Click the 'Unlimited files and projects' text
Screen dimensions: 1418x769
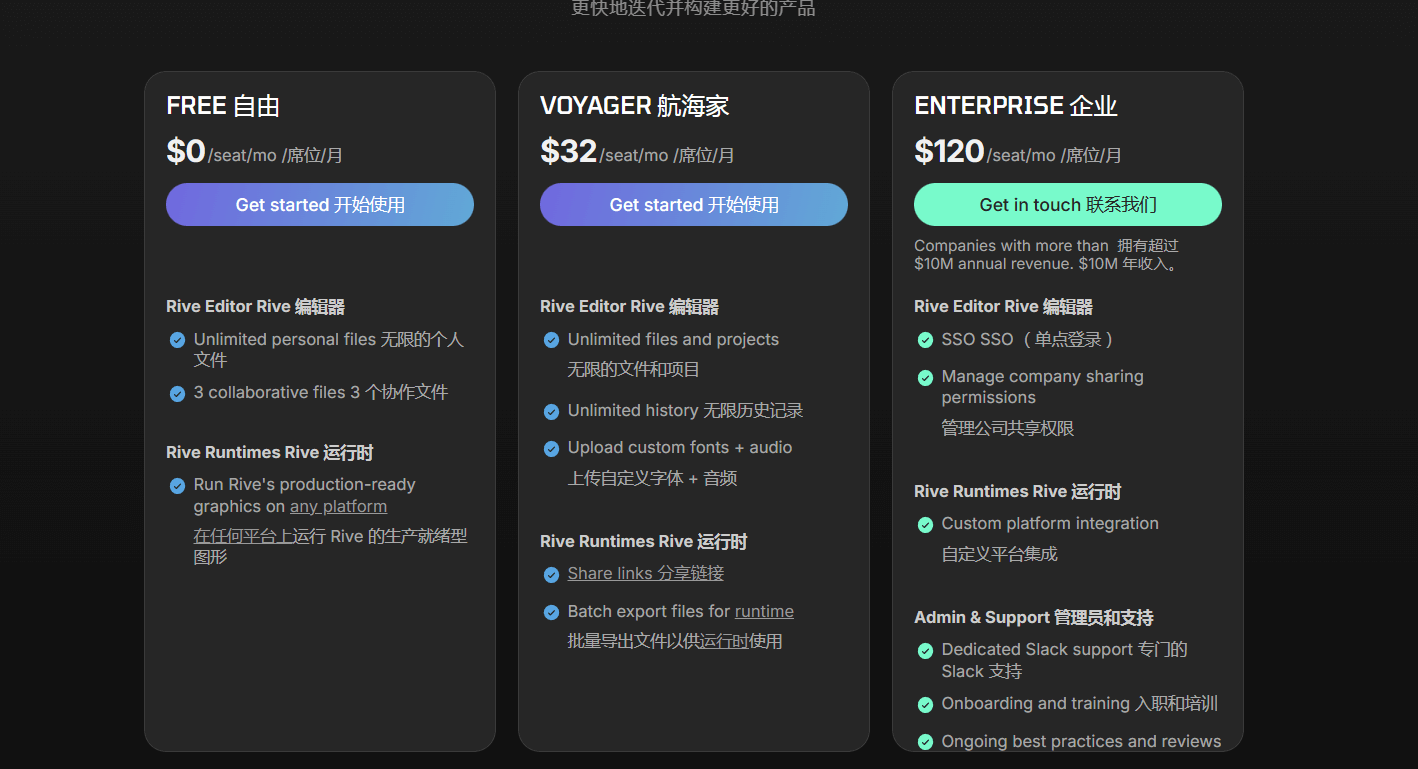tap(673, 340)
